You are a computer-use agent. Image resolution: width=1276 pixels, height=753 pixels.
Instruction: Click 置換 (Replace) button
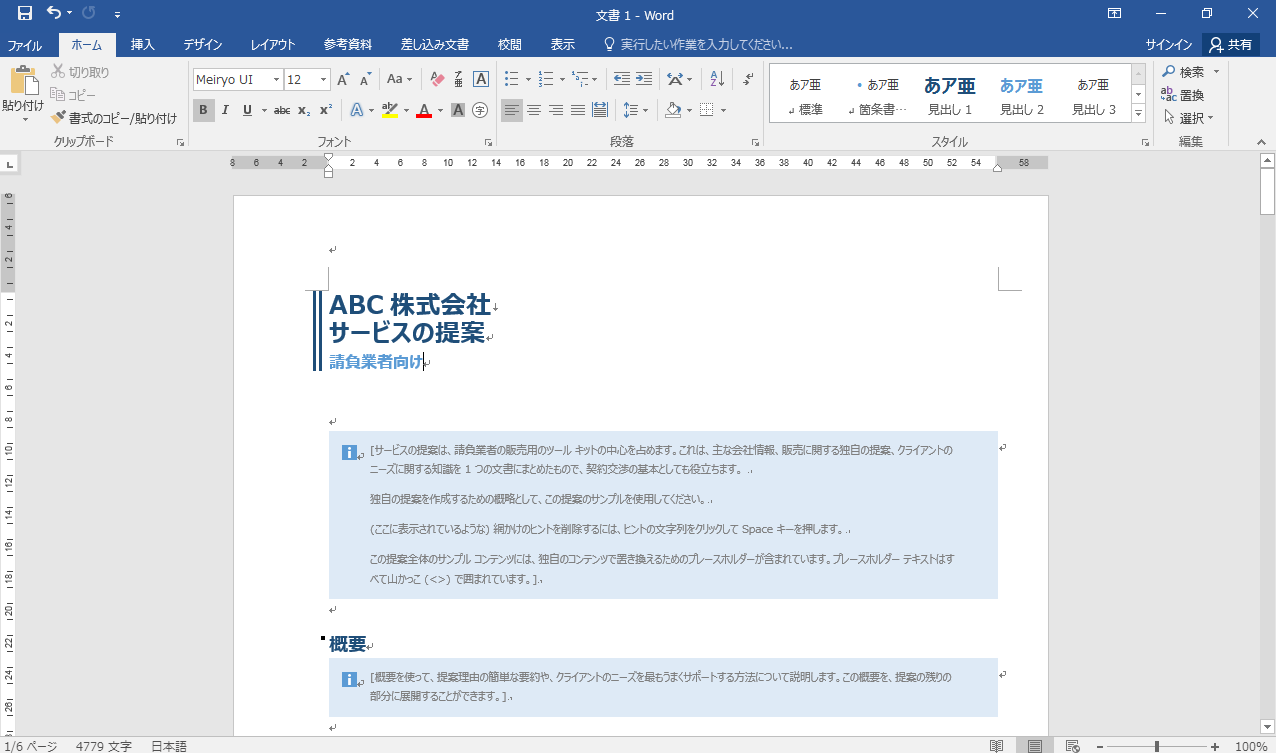[1183, 95]
